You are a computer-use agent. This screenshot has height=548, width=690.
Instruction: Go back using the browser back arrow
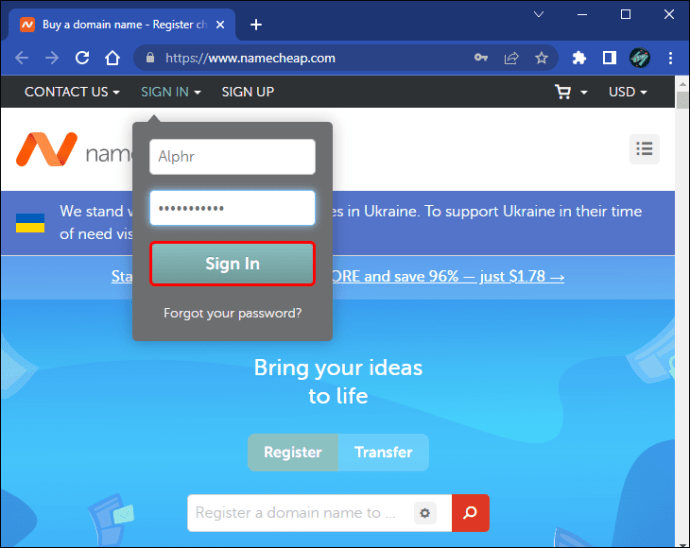[22, 58]
